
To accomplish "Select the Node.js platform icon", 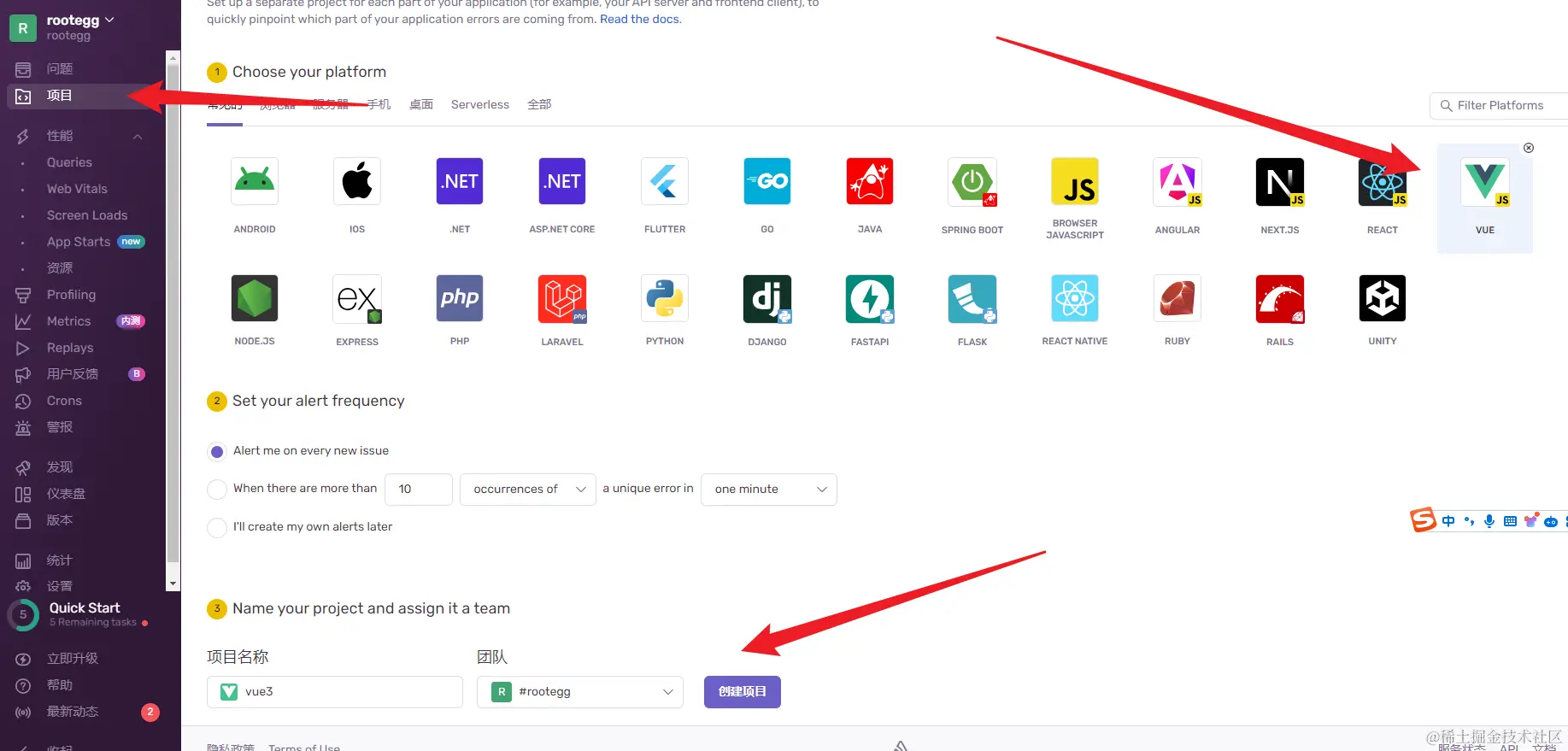I will tap(255, 298).
